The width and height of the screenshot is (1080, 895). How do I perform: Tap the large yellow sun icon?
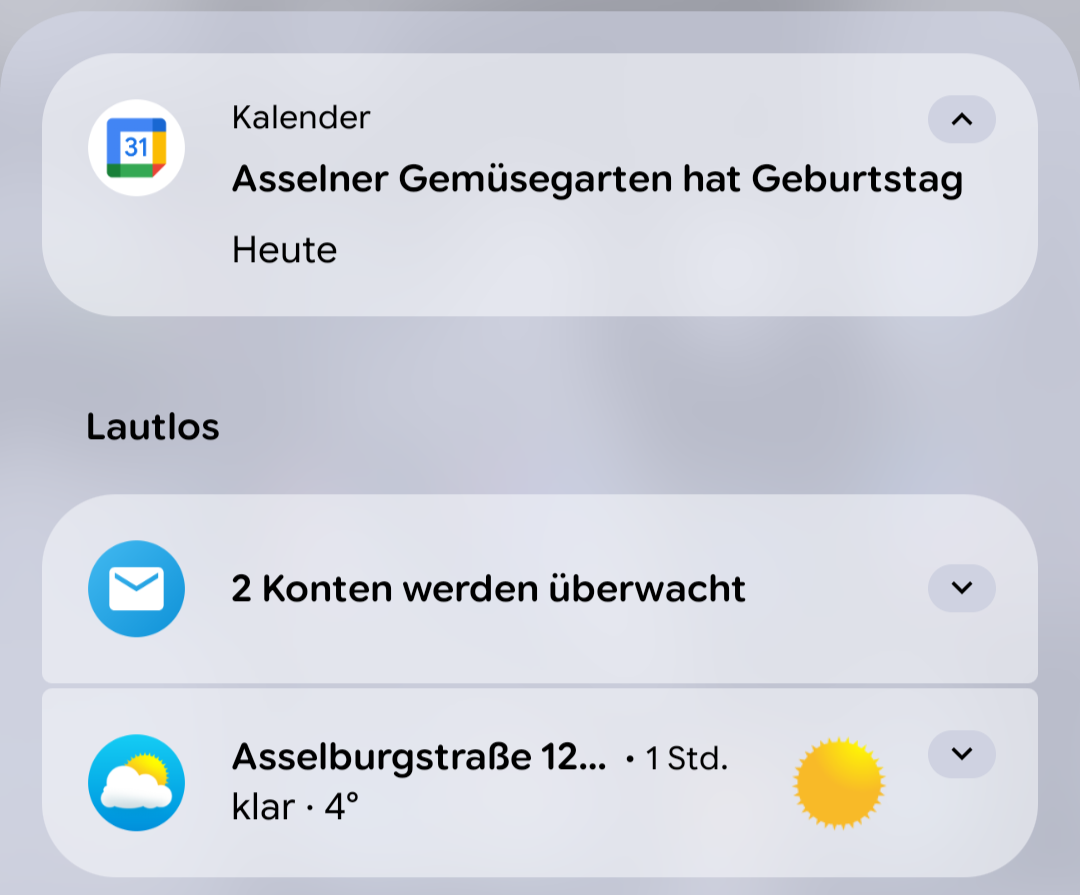pos(839,783)
